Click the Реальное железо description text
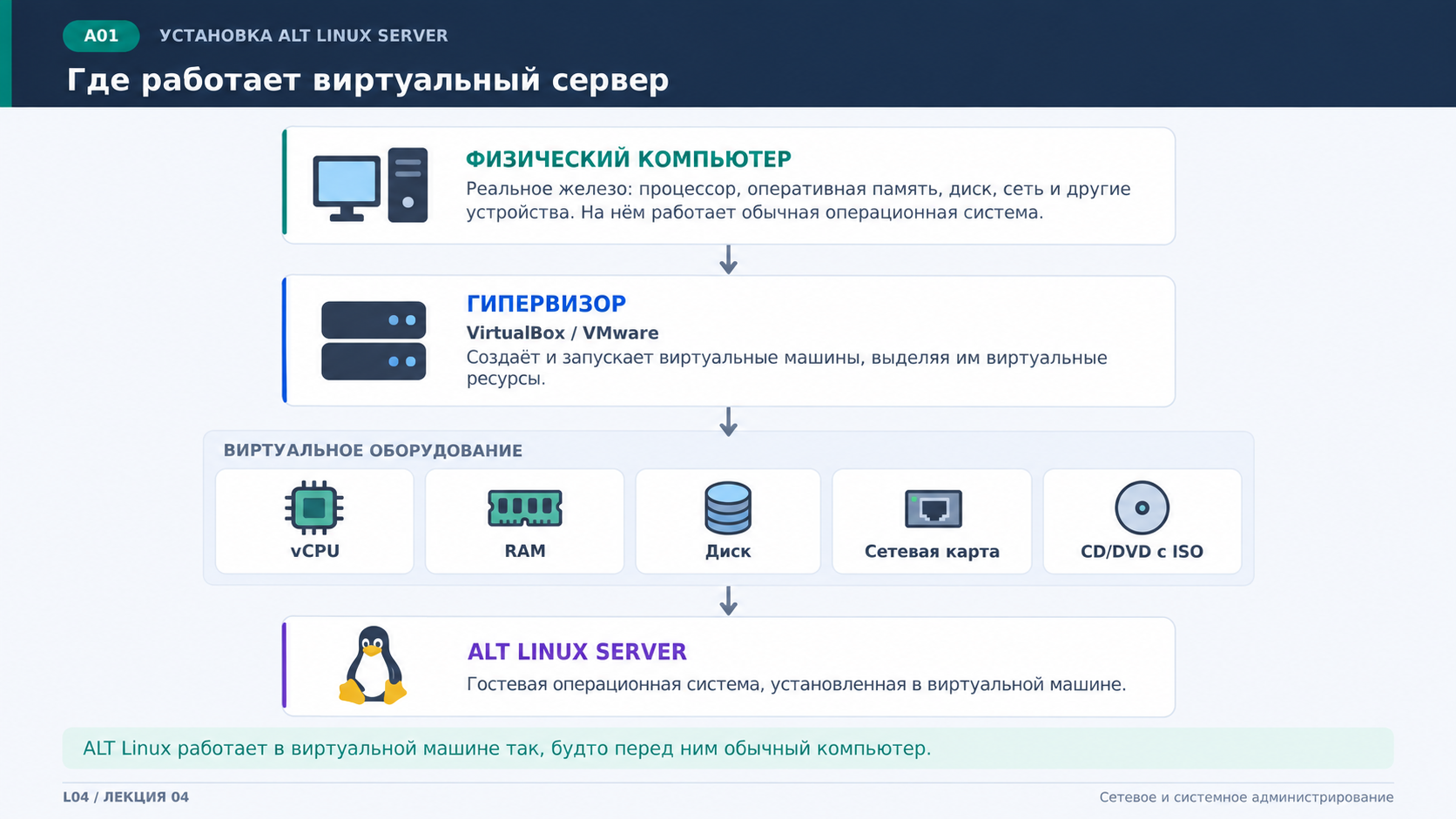This screenshot has height=819, width=1456. [x=799, y=201]
